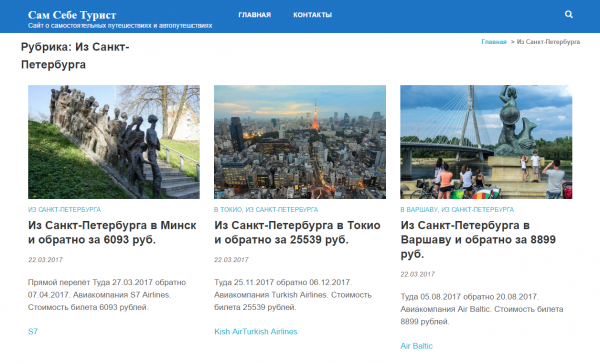The width and height of the screenshot is (600, 364).
Task: Open post title about Minsk for 6093 руб.
Action: pyautogui.click(x=112, y=232)
